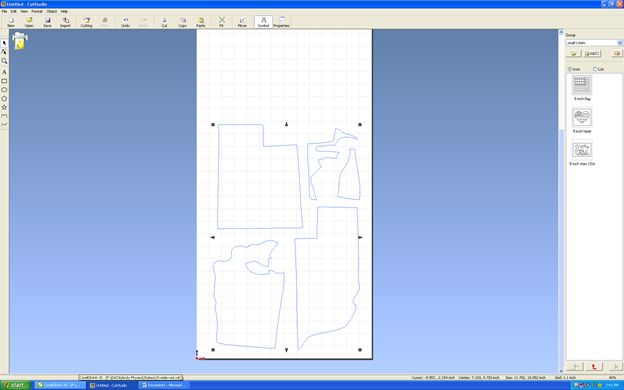624x390 pixels.
Task: Open the View menu
Action: point(24,12)
